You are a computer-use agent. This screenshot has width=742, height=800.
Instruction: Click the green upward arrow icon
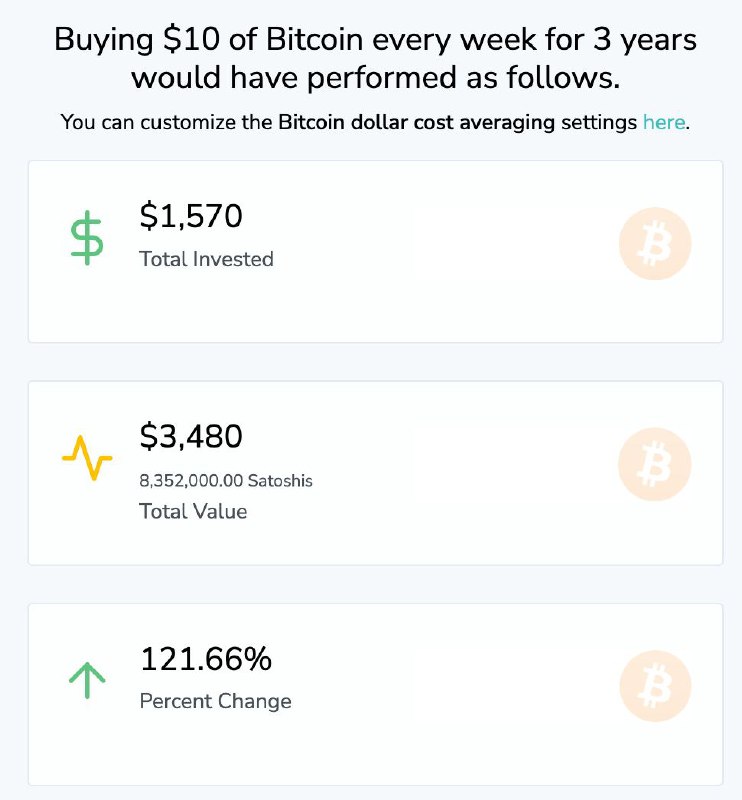pyautogui.click(x=87, y=680)
